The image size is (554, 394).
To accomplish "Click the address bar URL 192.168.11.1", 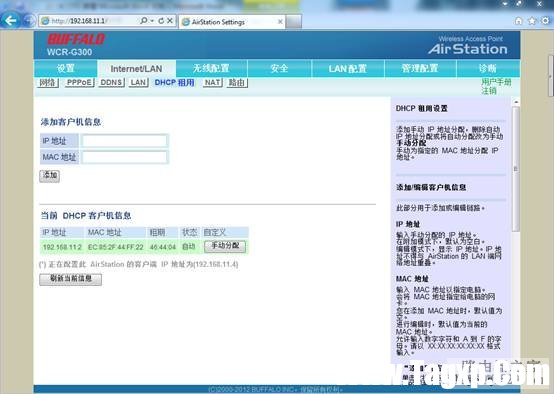I will click(78, 21).
